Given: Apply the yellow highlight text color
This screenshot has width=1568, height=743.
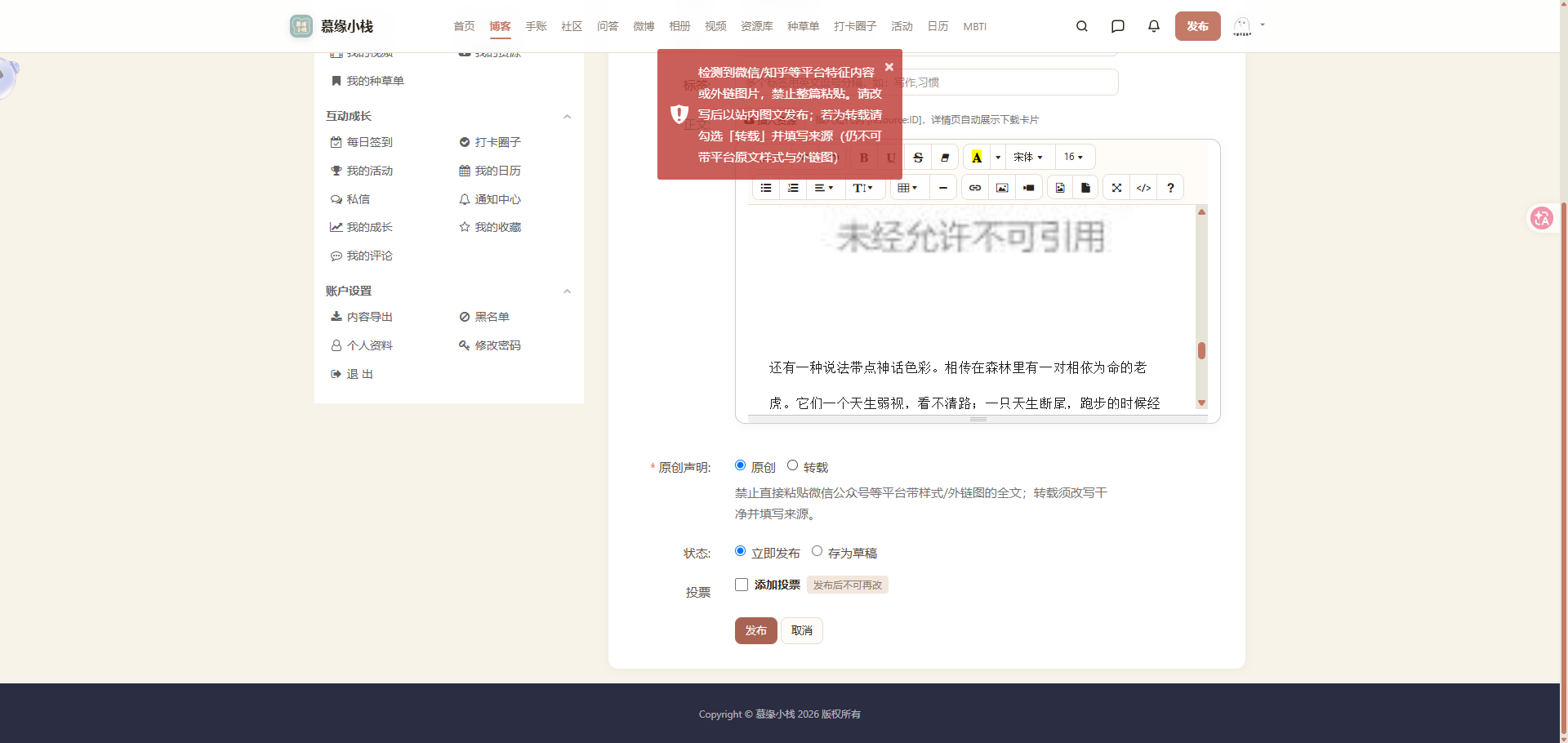Looking at the screenshot, I should 977,158.
